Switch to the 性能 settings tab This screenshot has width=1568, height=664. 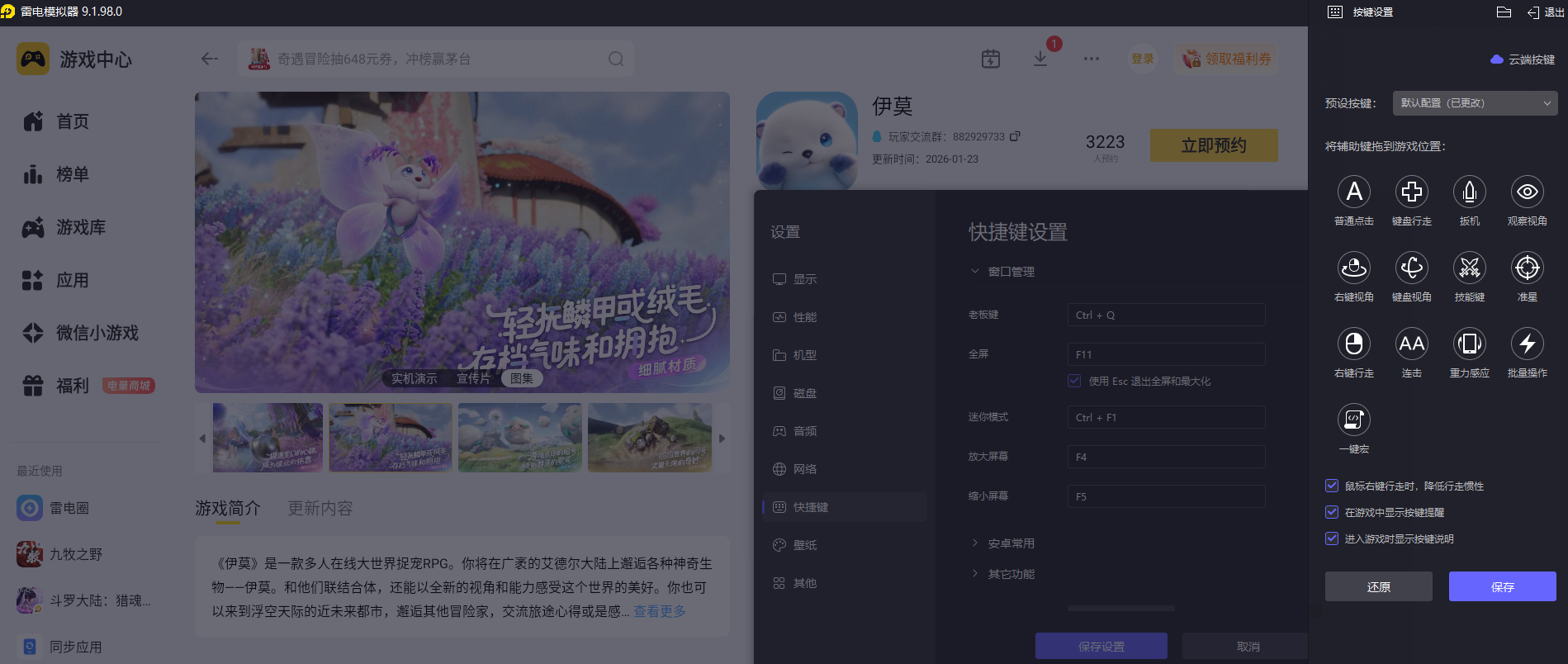click(804, 317)
